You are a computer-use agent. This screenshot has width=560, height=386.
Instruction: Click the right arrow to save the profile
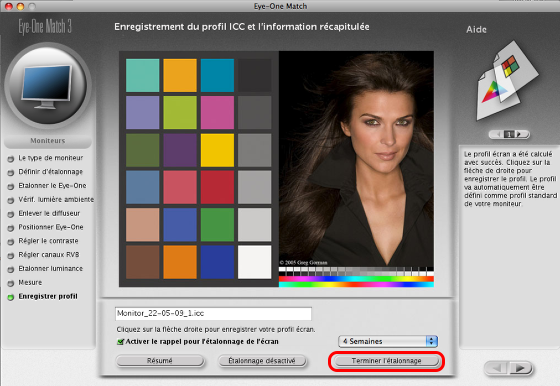pyautogui.click(x=520, y=368)
